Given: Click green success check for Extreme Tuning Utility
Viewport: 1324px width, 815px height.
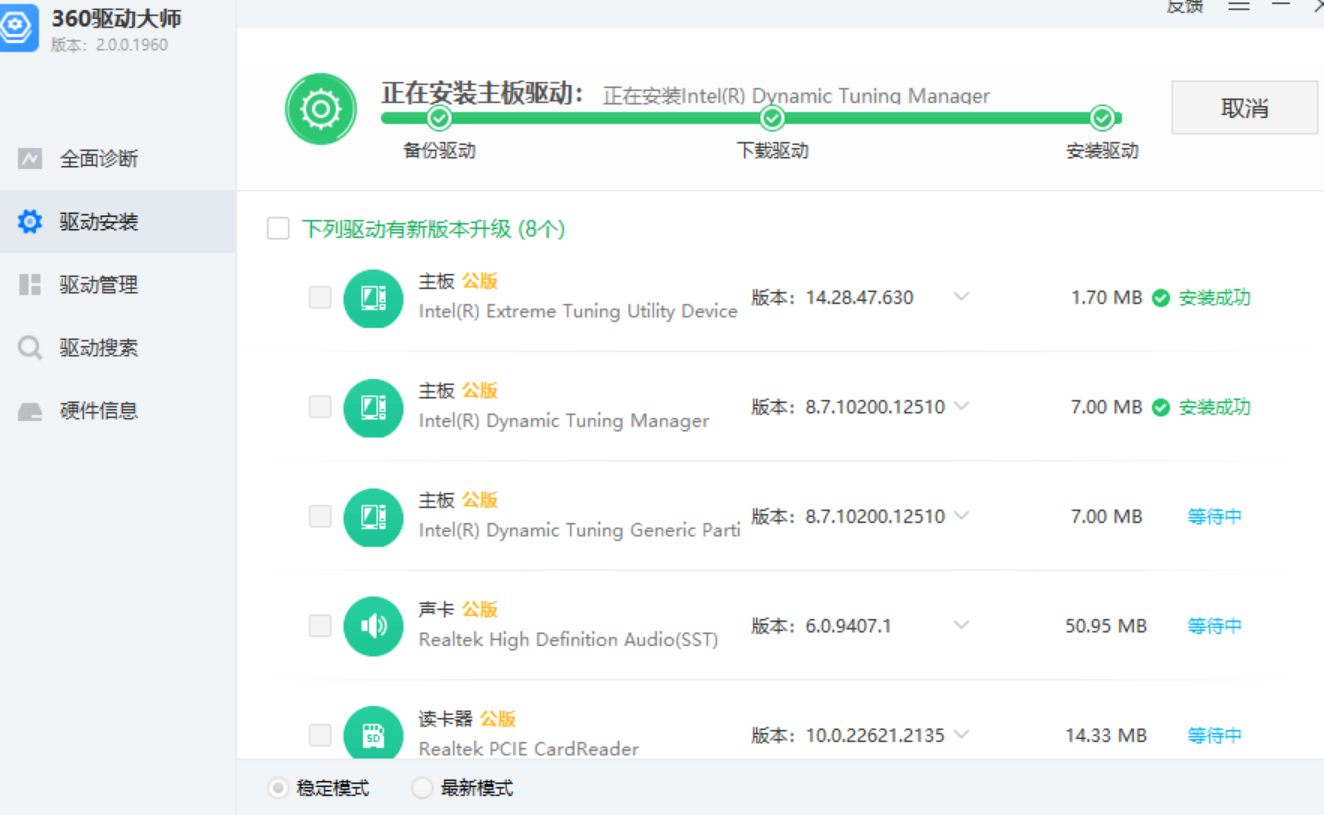Looking at the screenshot, I should point(1161,298).
